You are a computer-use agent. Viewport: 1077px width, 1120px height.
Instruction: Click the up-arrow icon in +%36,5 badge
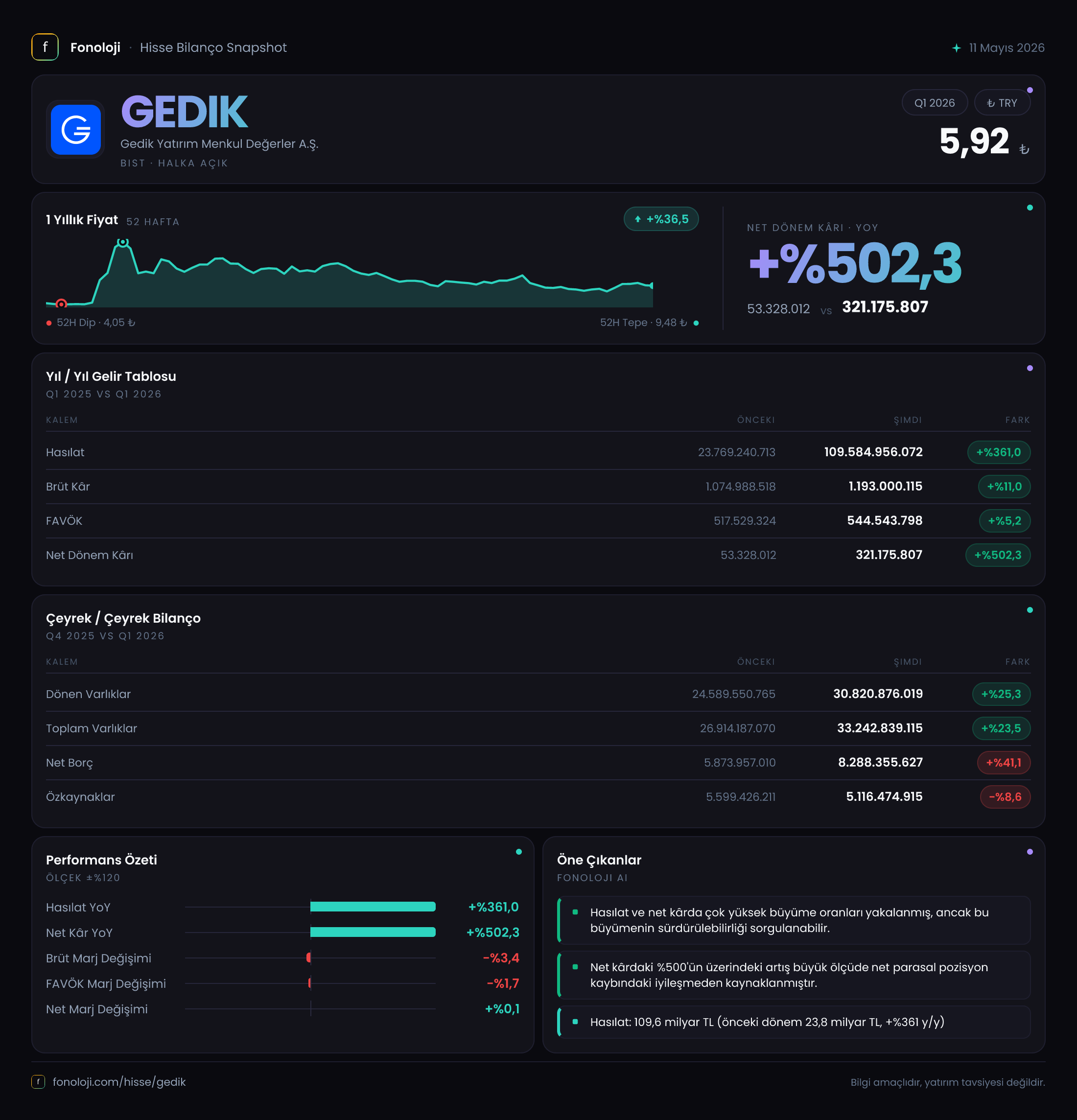637,219
